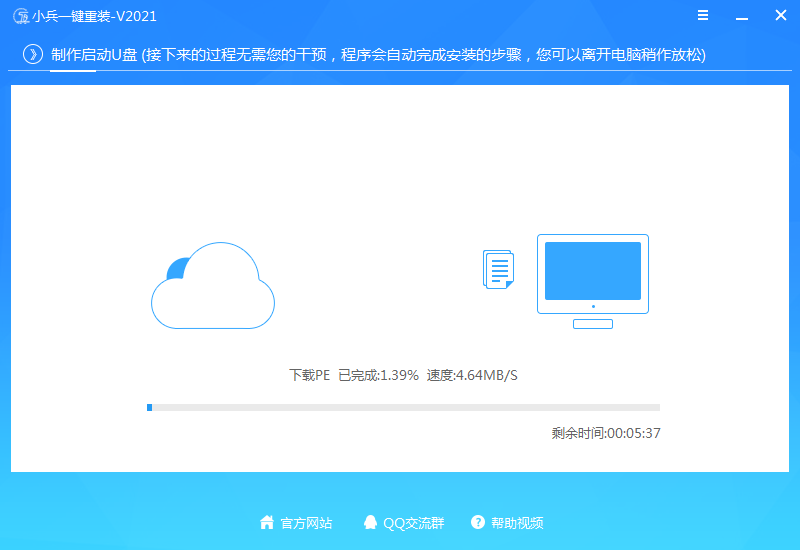Click the PE download progress bar
The width and height of the screenshot is (800, 550).
click(x=403, y=407)
